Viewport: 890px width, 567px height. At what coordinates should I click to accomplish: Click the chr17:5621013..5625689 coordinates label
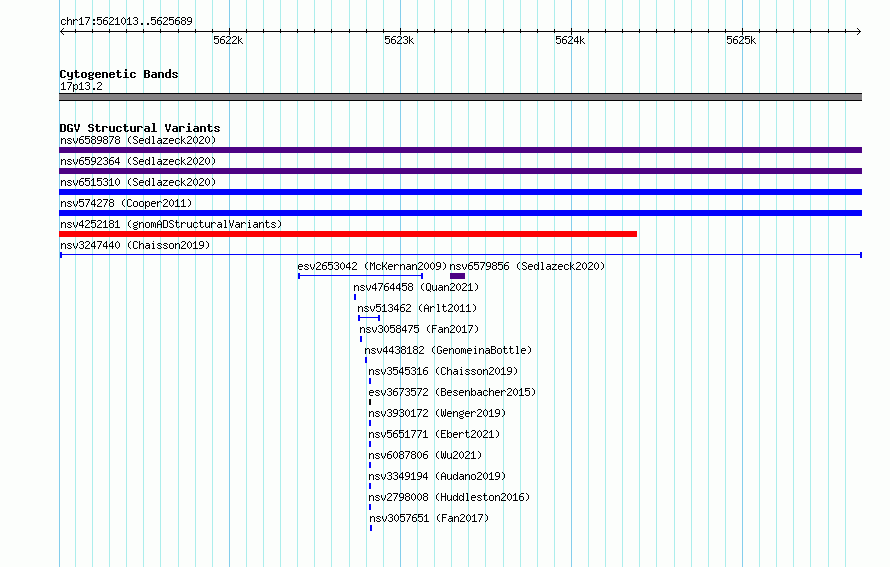126,21
